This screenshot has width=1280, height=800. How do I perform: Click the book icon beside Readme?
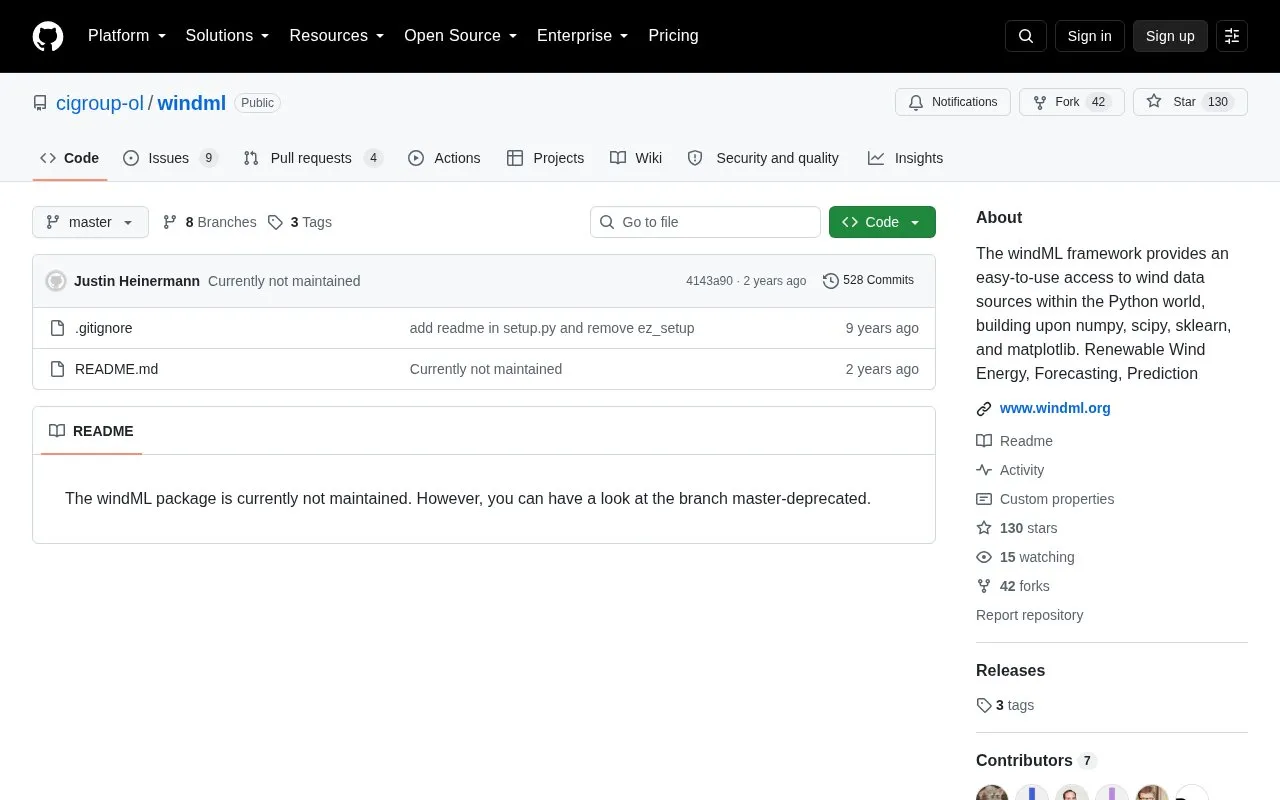(x=984, y=441)
